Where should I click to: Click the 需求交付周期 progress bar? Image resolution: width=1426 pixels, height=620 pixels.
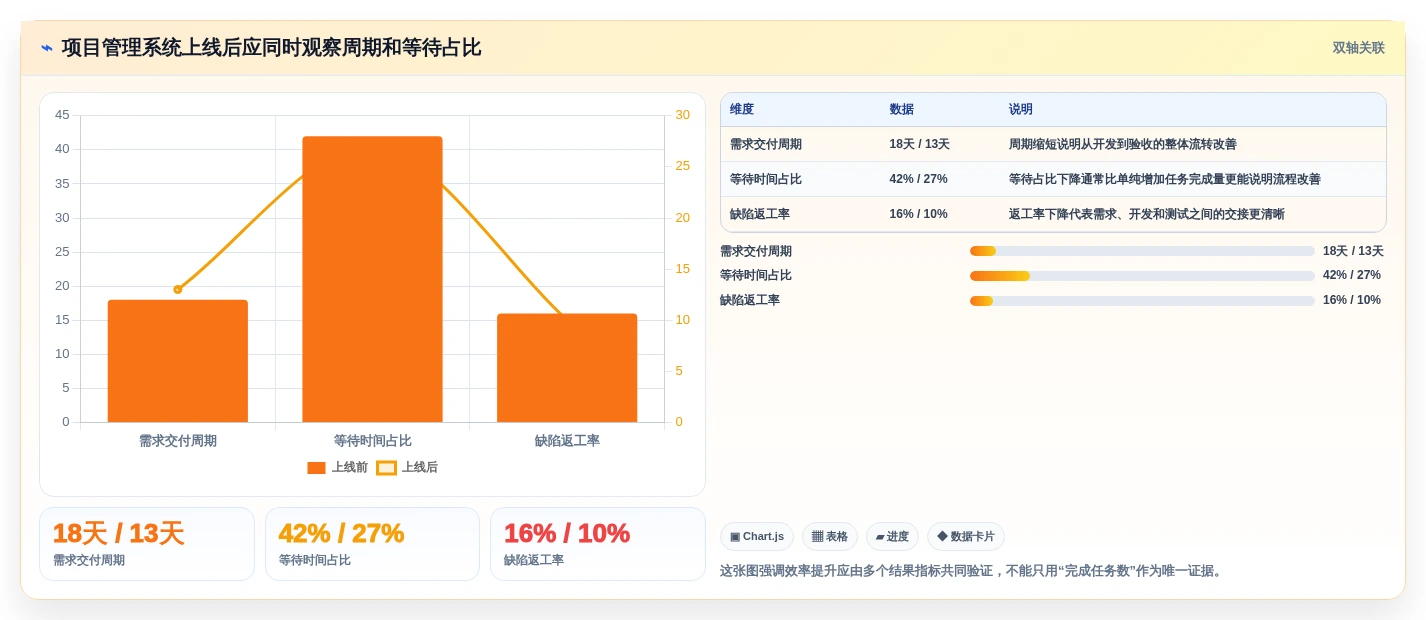coord(1142,251)
